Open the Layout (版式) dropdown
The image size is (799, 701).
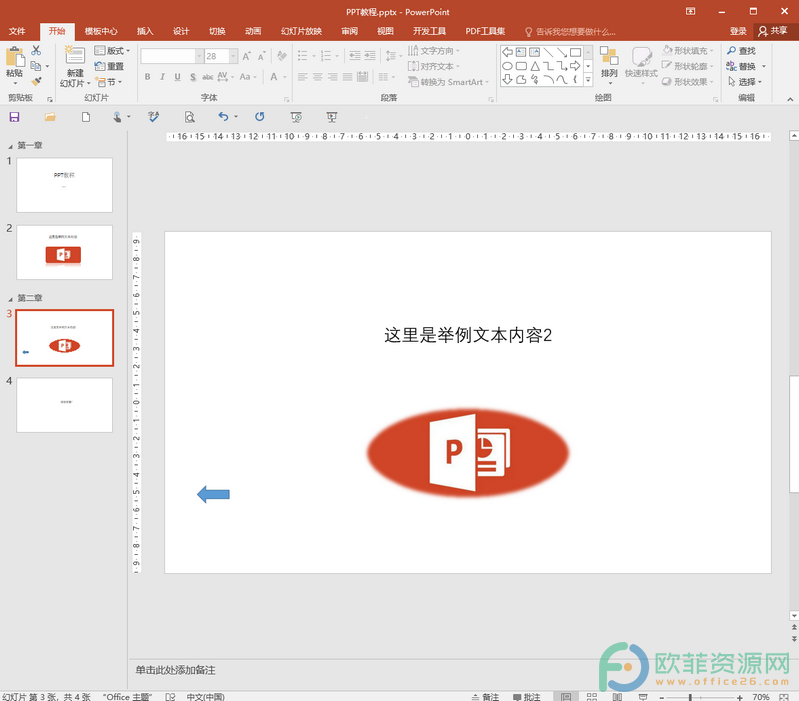[112, 50]
